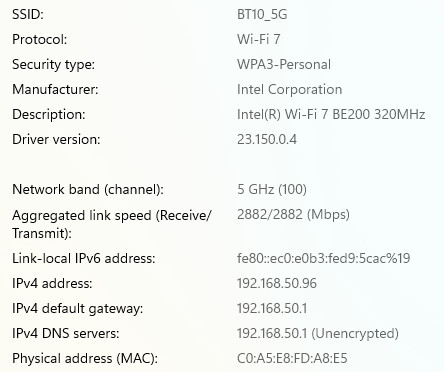This screenshot has width=444, height=372.
Task: Click the 5 GHz (100) network band value
Action: [x=272, y=189]
